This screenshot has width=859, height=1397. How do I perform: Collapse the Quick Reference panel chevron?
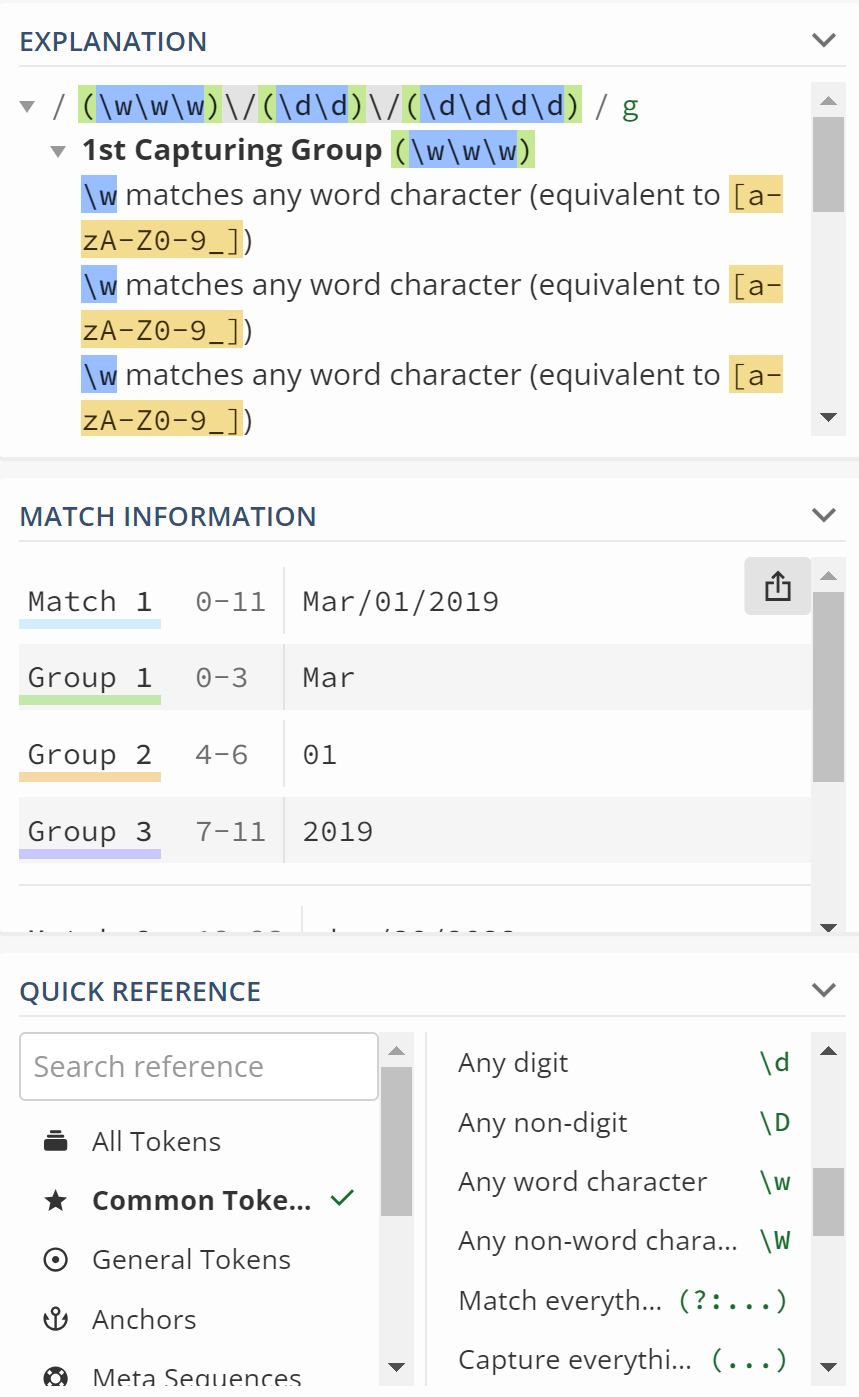coord(824,991)
